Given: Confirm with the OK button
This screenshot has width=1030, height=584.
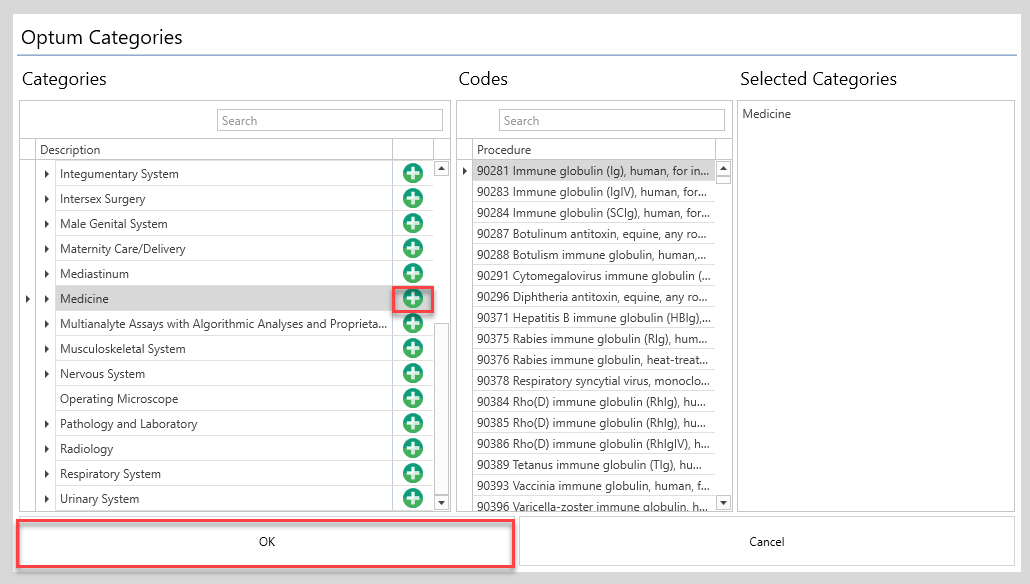Looking at the screenshot, I should click(266, 542).
